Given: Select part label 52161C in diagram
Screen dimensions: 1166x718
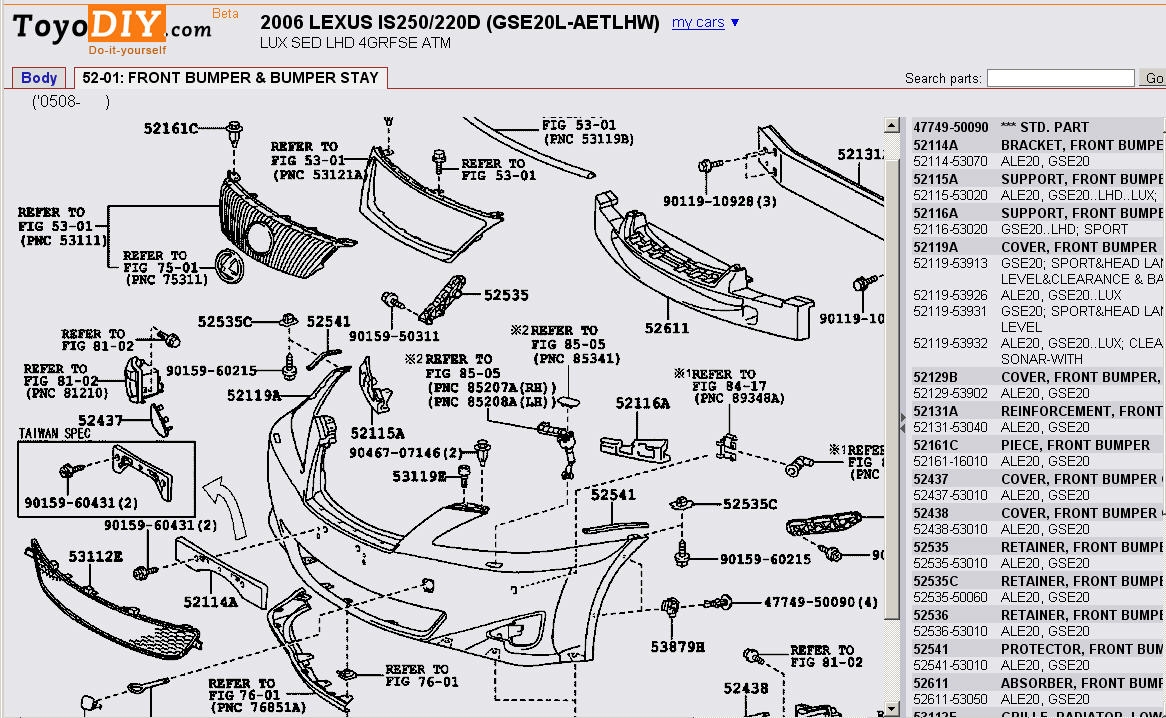Looking at the screenshot, I should [x=170, y=129].
